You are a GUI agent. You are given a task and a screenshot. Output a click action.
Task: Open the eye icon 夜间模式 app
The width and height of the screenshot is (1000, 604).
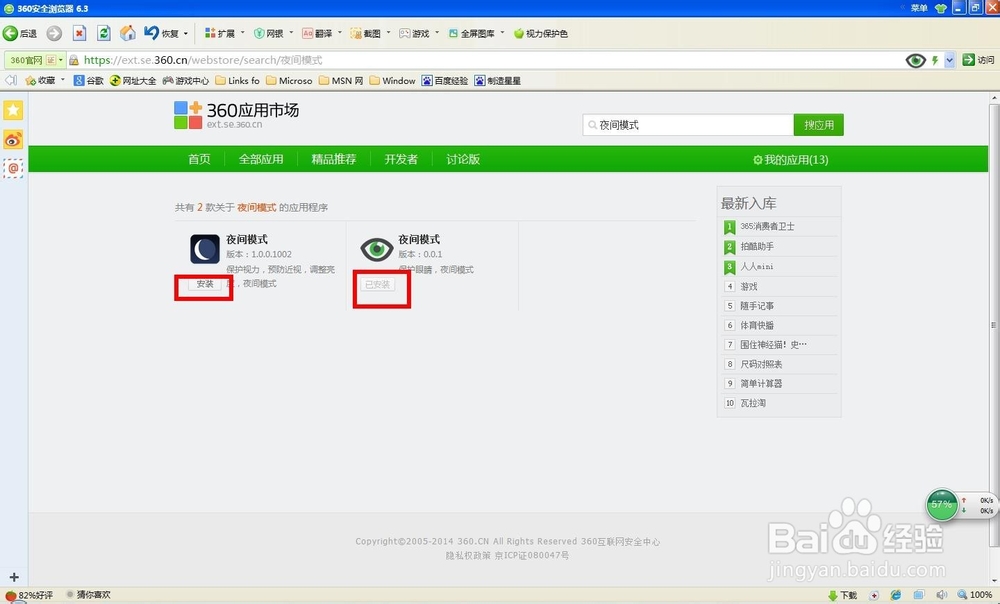(377, 249)
